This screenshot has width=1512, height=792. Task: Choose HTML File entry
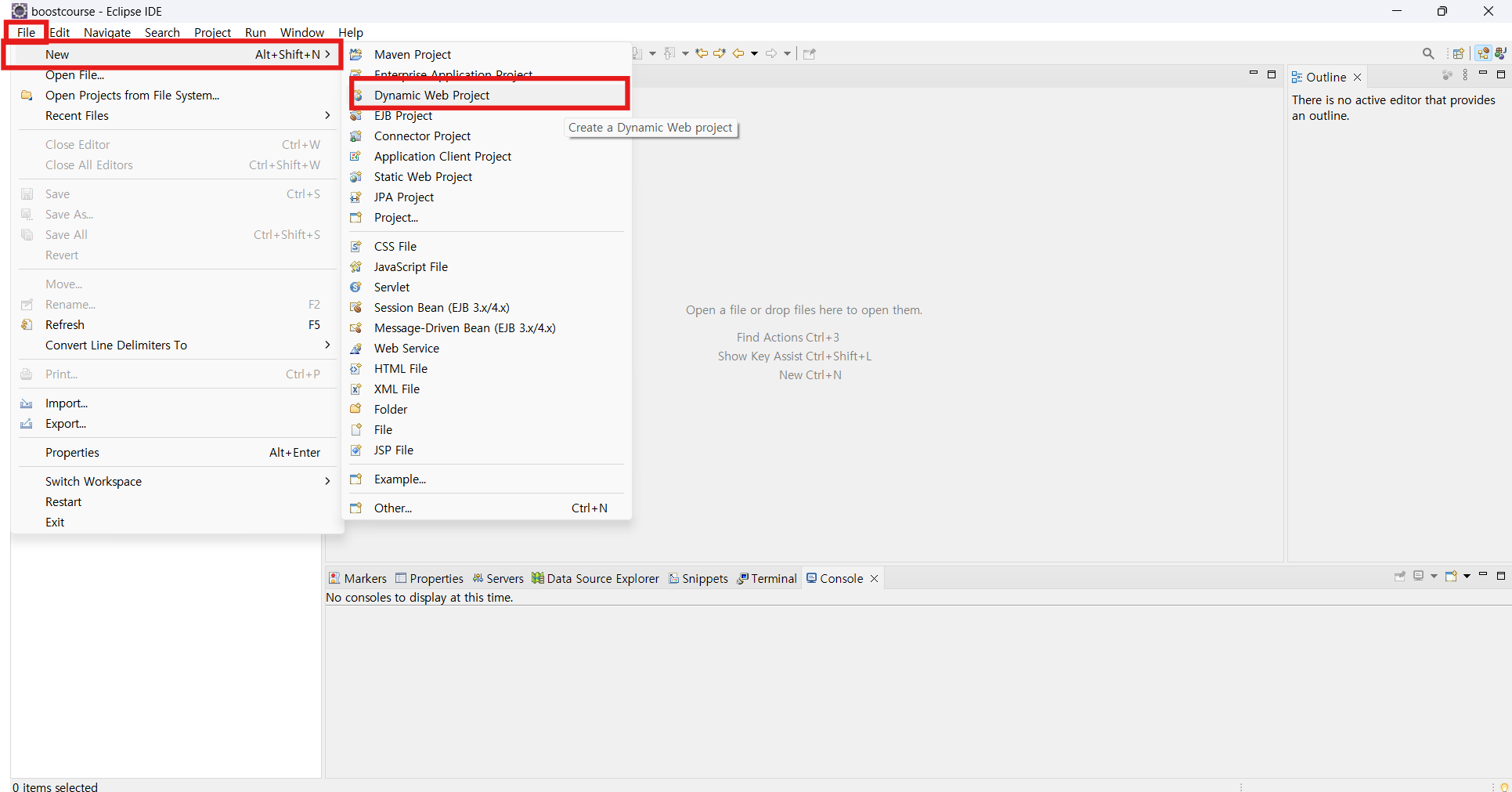[486, 368]
